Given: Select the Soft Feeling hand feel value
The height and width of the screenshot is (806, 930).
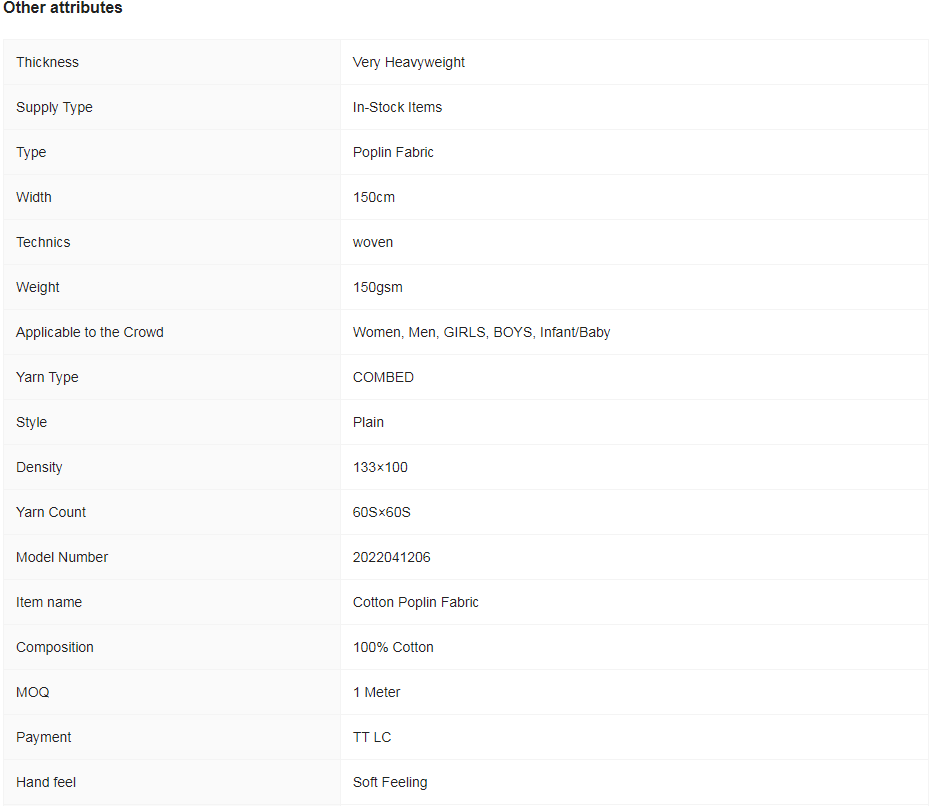Looking at the screenshot, I should [x=390, y=782].
